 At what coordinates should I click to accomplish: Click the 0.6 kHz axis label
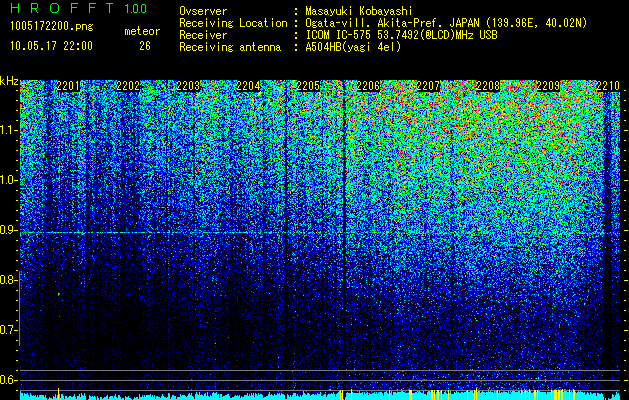point(8,380)
